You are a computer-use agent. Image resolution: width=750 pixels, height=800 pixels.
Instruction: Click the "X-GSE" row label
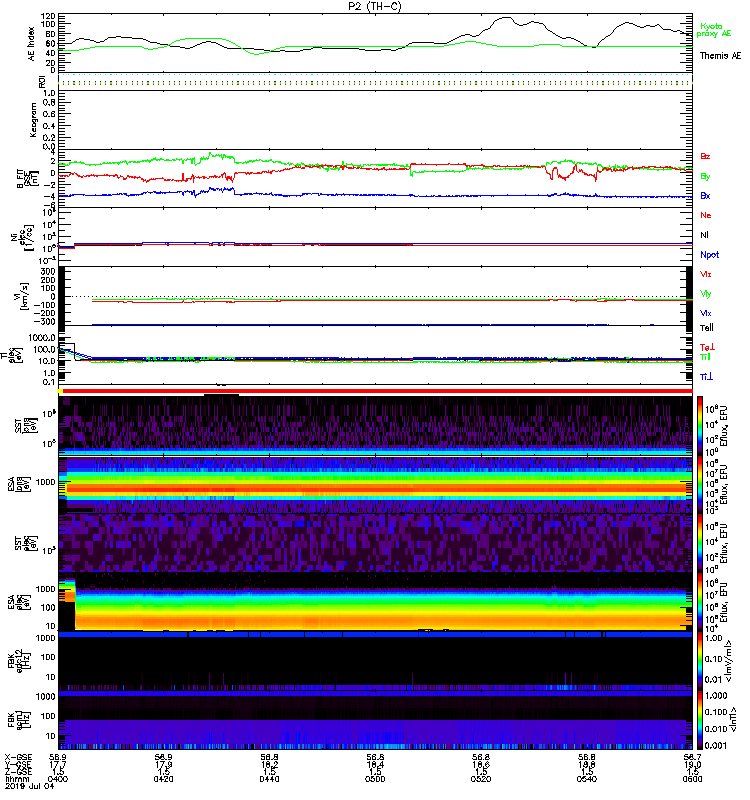pos(18,757)
